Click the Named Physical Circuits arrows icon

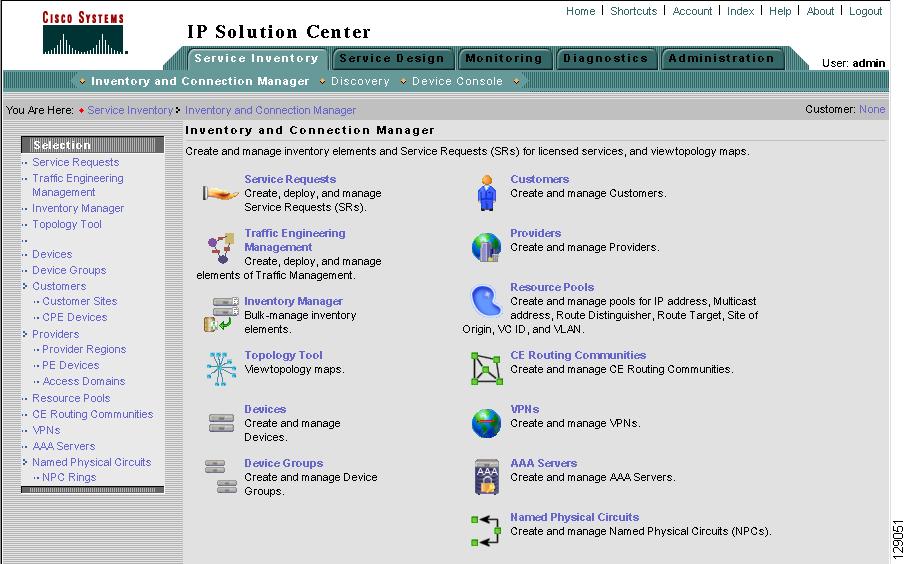(485, 531)
